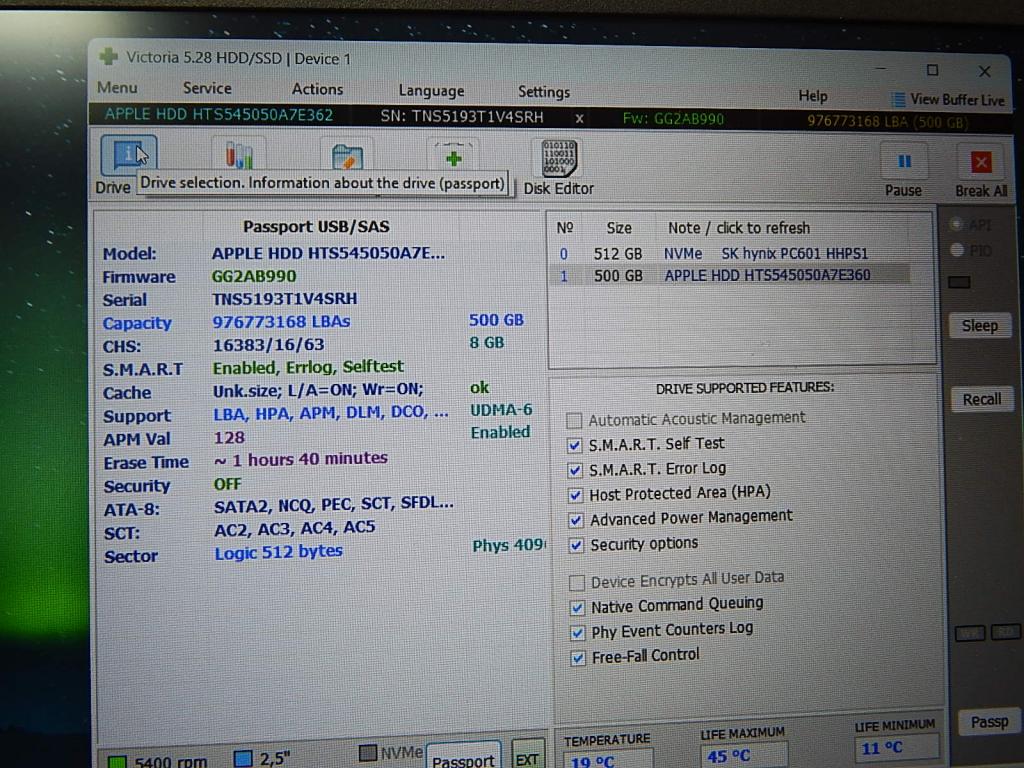Click the Victoria green cross title icon

[x=108, y=57]
